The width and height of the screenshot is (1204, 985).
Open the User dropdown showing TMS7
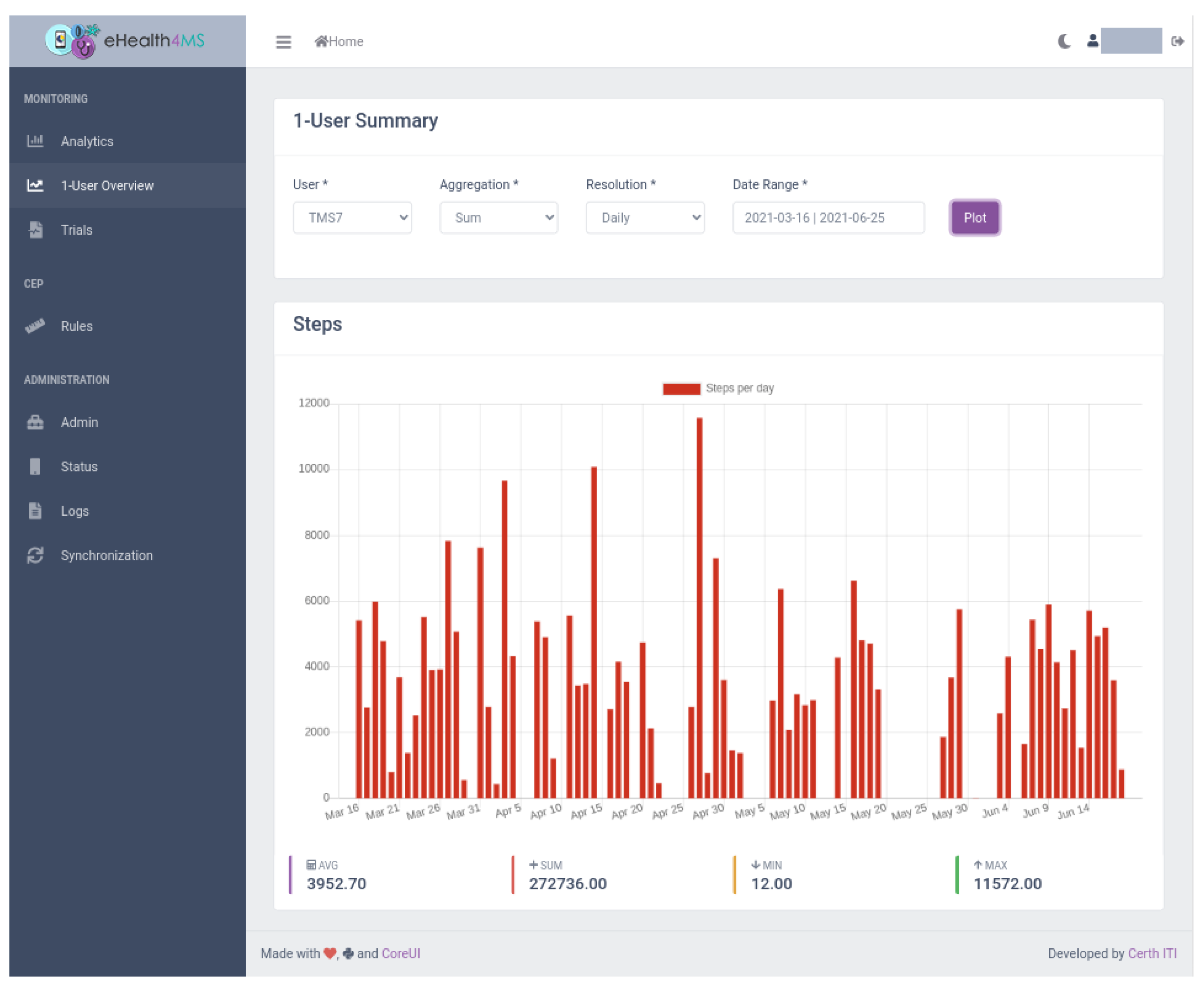(x=352, y=218)
